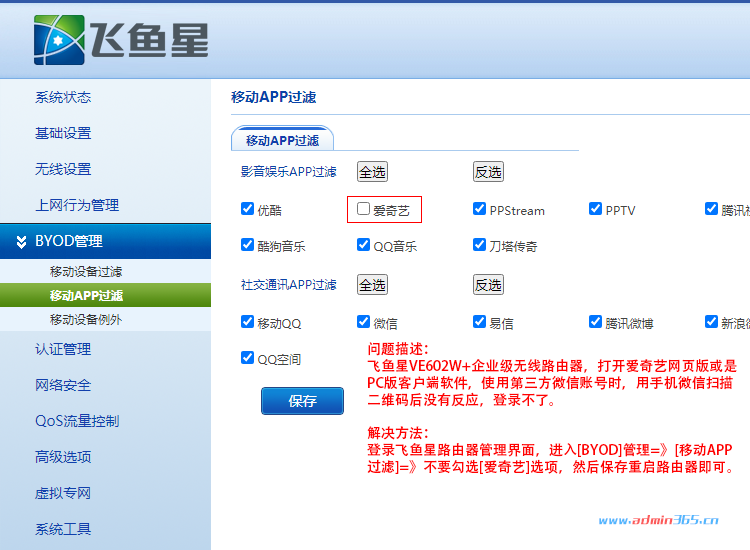Uncheck the 优酷 checkbox
Screen dimensions: 750x550
pos(247,209)
